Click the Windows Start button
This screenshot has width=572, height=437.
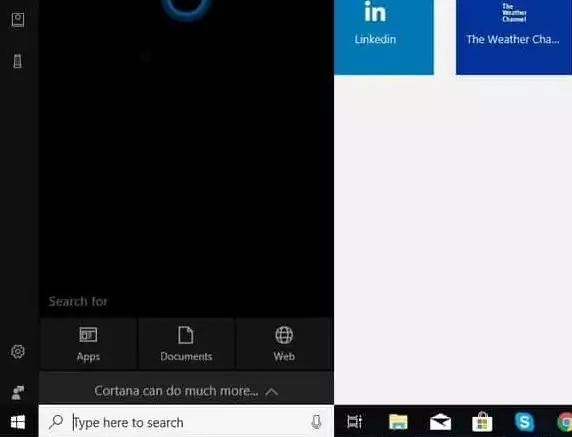tap(18, 422)
